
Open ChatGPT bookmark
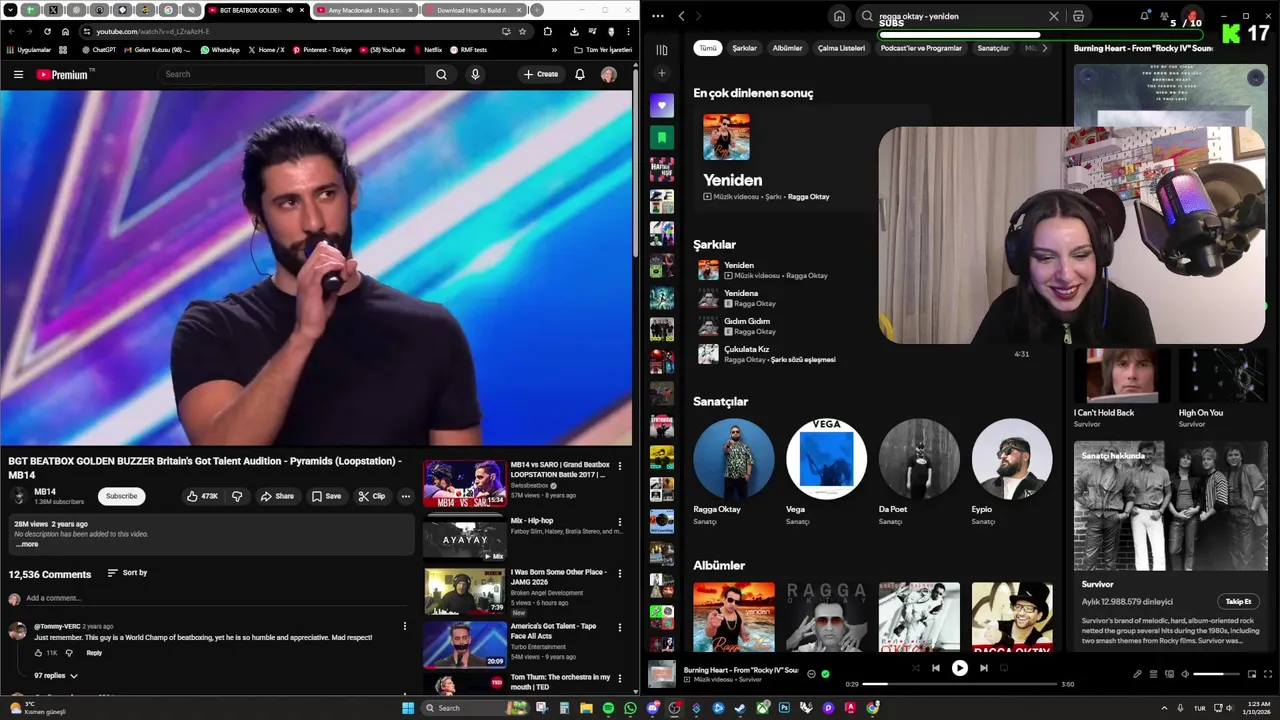tap(98, 50)
